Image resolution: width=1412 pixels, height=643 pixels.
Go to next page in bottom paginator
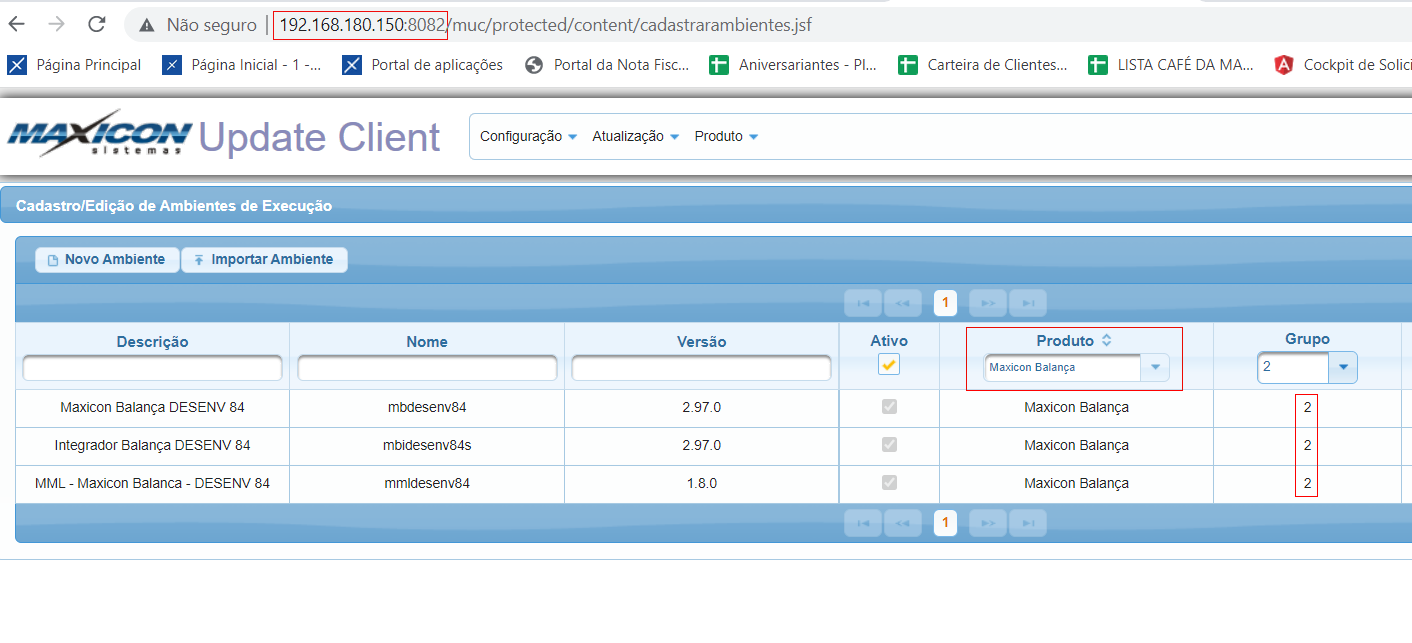(988, 522)
